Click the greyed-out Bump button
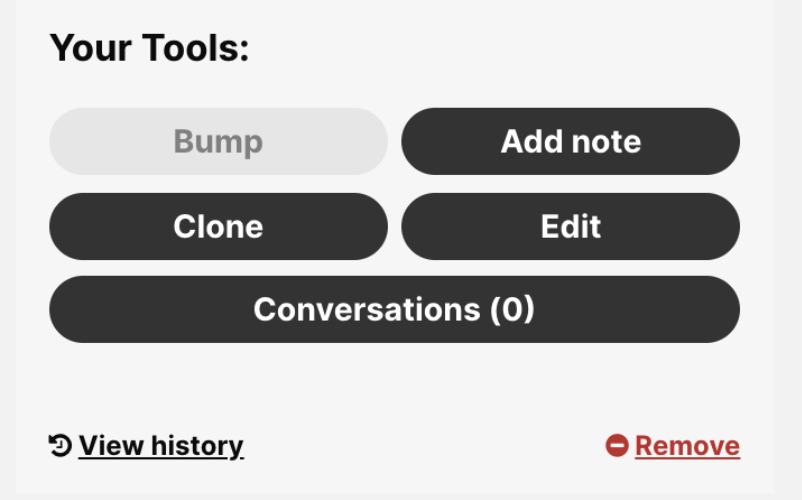This screenshot has height=500, width=802. (x=218, y=141)
